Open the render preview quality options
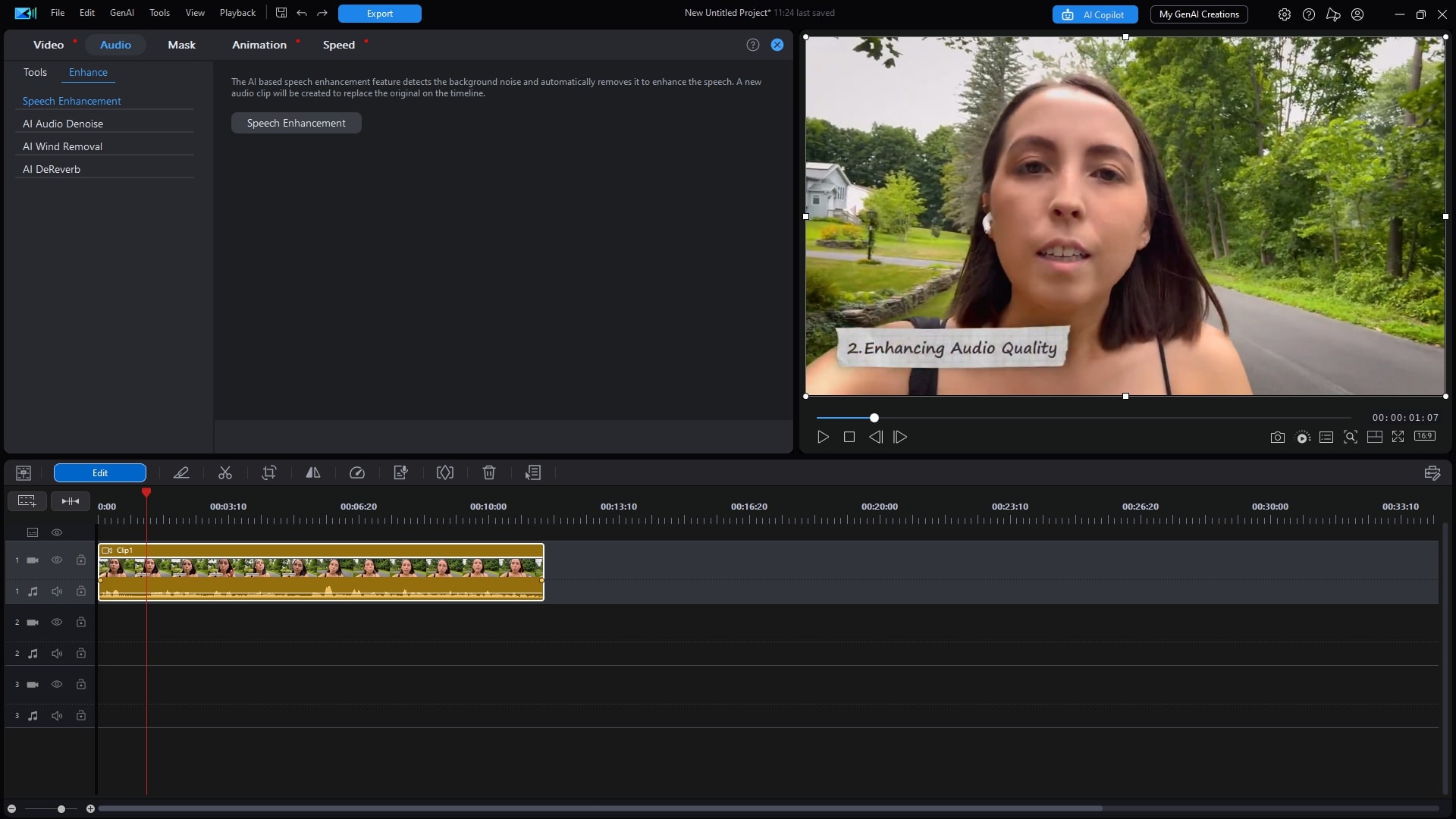 (x=1302, y=437)
